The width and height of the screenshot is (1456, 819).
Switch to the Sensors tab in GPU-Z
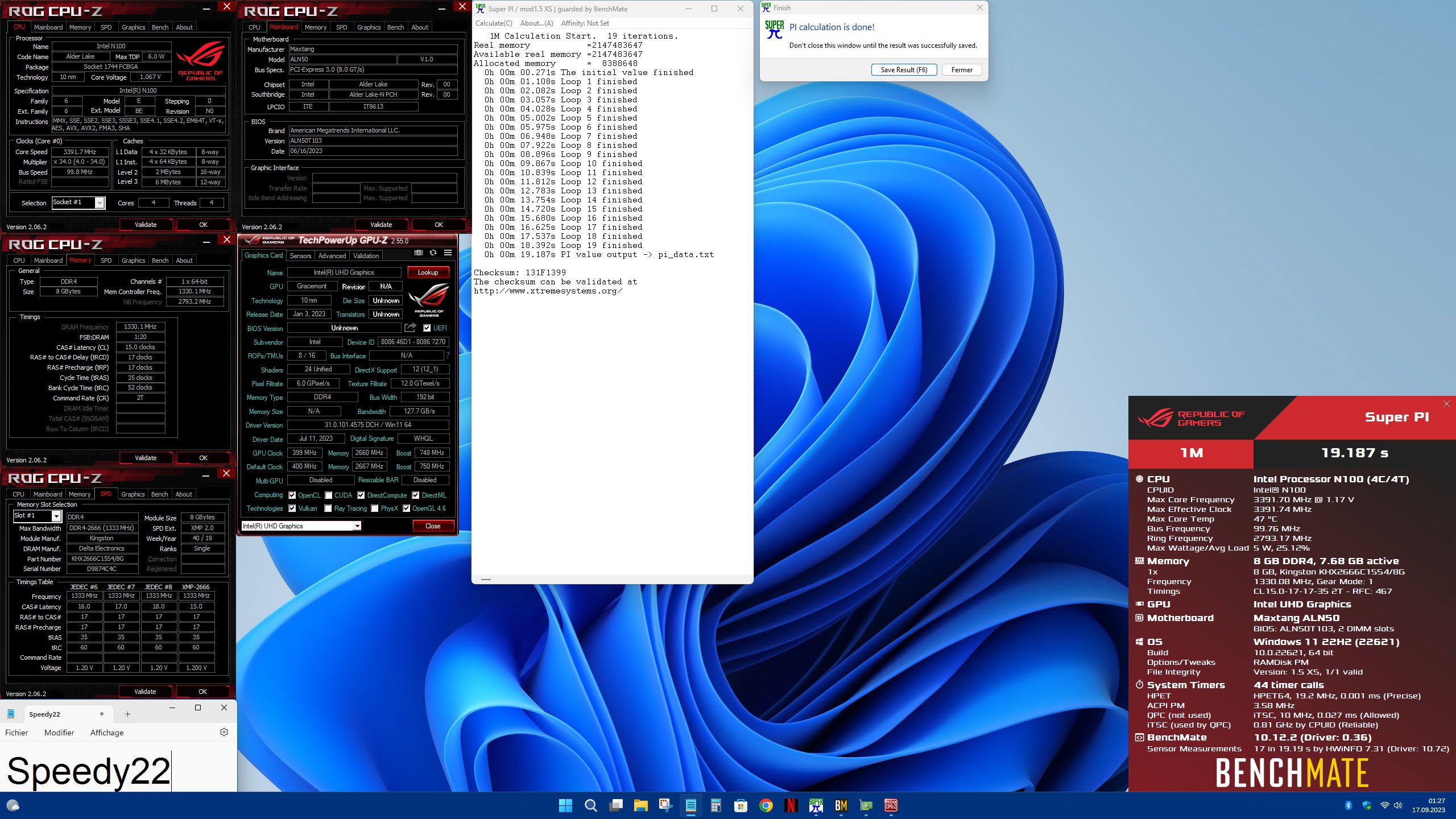point(301,256)
